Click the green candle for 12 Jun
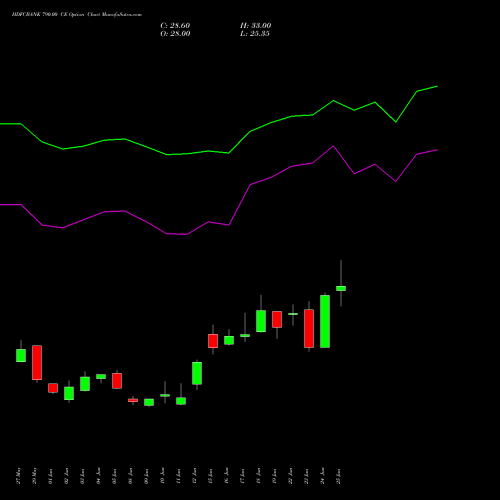This screenshot has width=500, height=500. tap(197, 373)
